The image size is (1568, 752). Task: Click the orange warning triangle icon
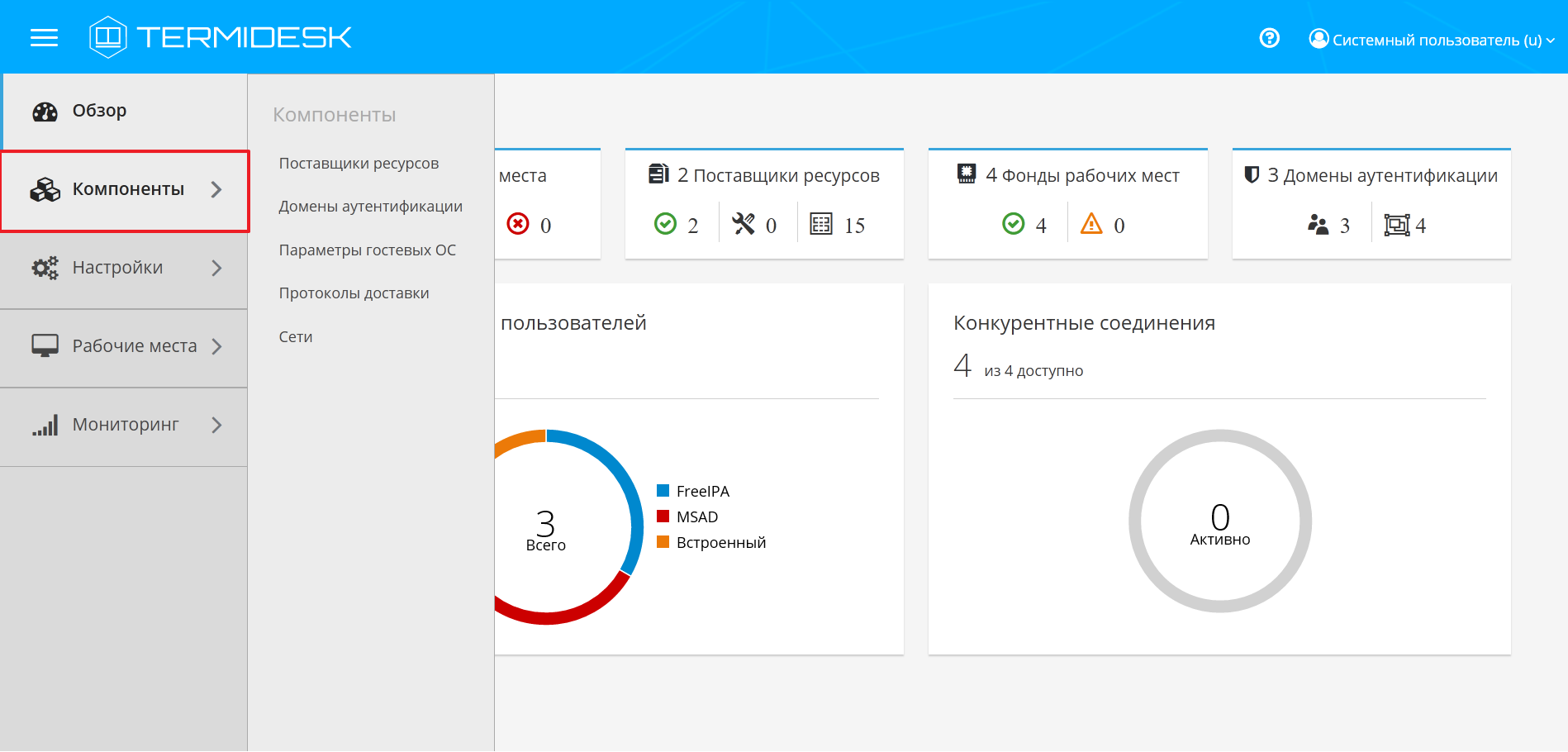1091,224
